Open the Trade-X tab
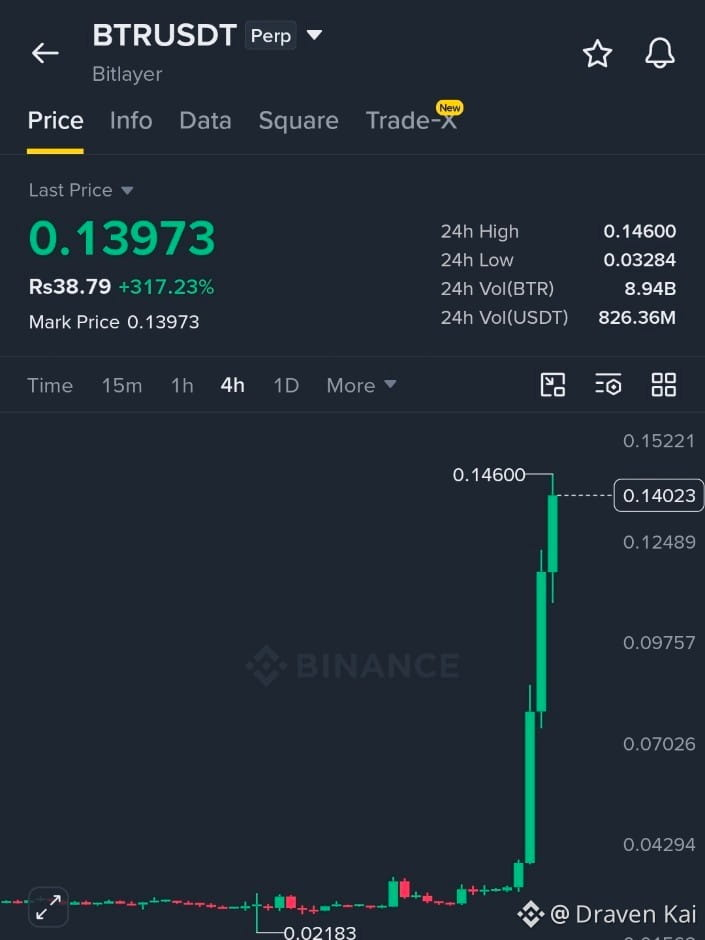Screen dimensions: 705x940 (x=414, y=118)
